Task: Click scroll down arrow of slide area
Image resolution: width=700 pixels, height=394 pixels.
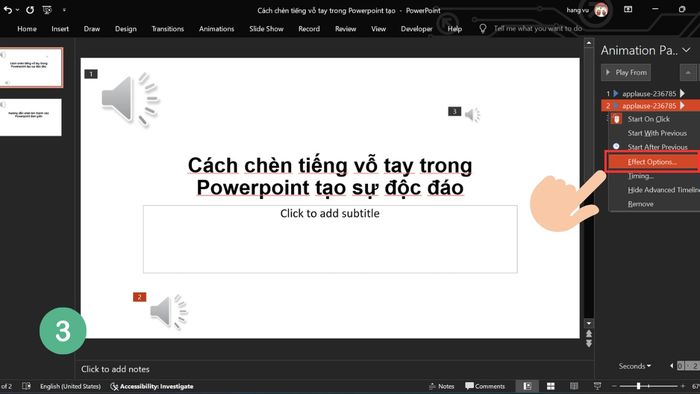Action: click(x=588, y=323)
